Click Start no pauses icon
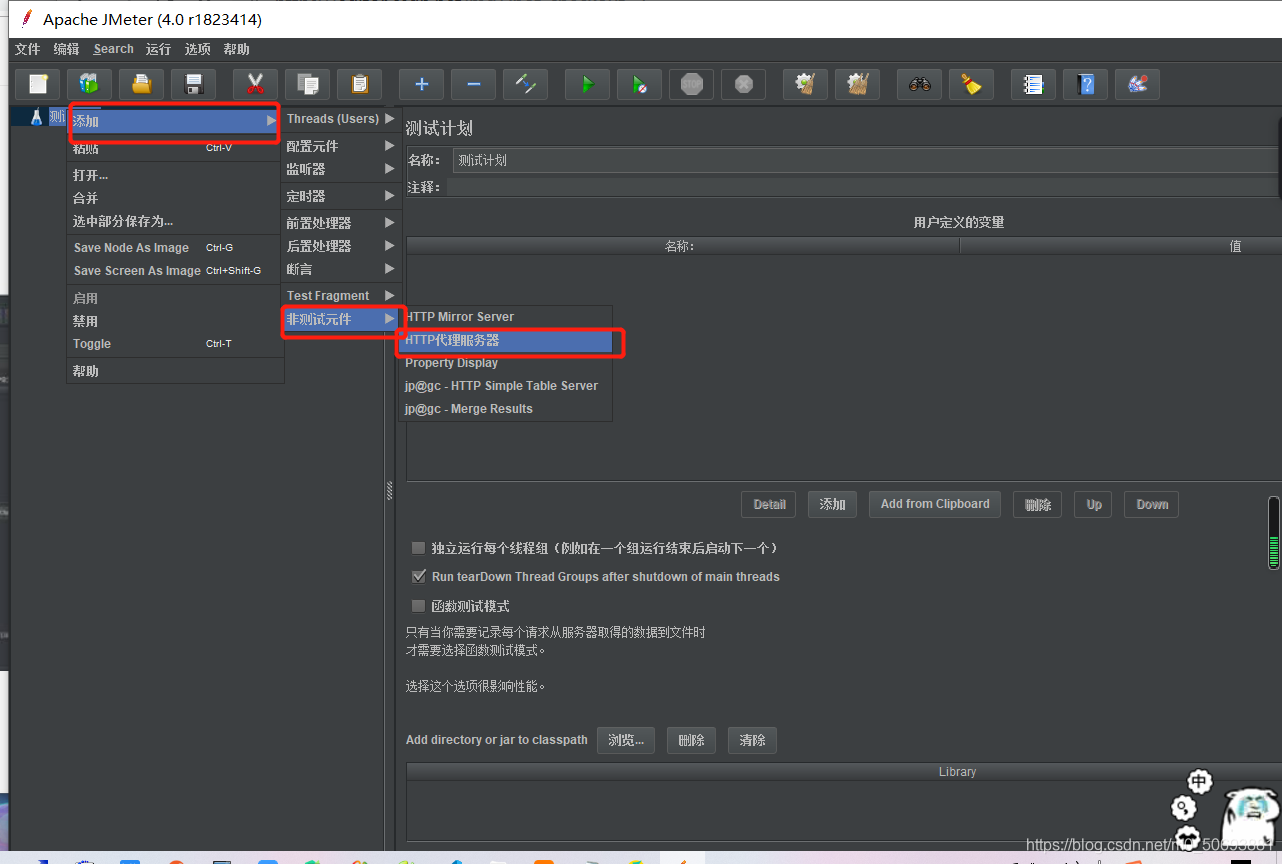Image resolution: width=1282 pixels, height=864 pixels. [640, 84]
